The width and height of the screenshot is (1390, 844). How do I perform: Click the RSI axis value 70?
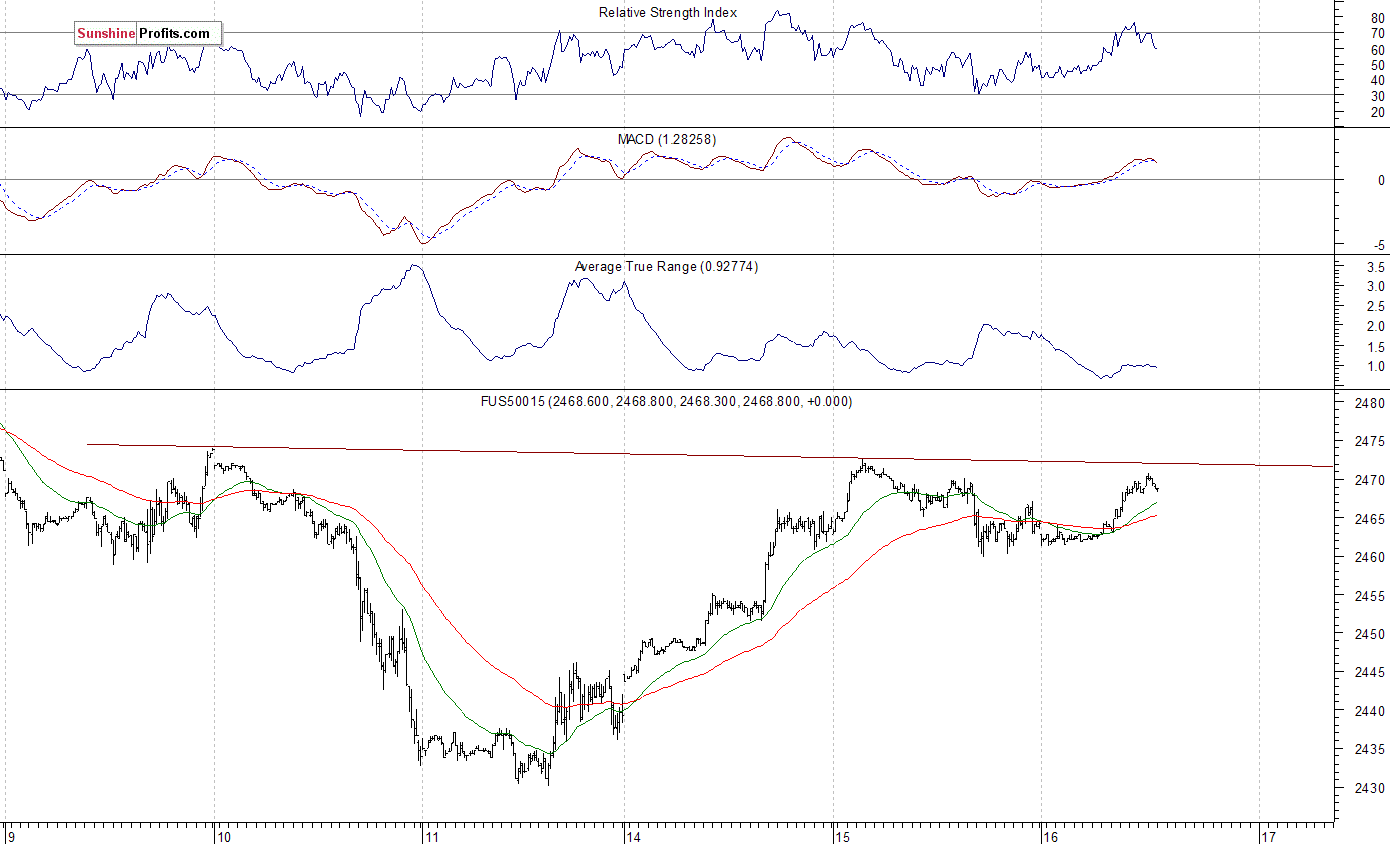(1378, 34)
